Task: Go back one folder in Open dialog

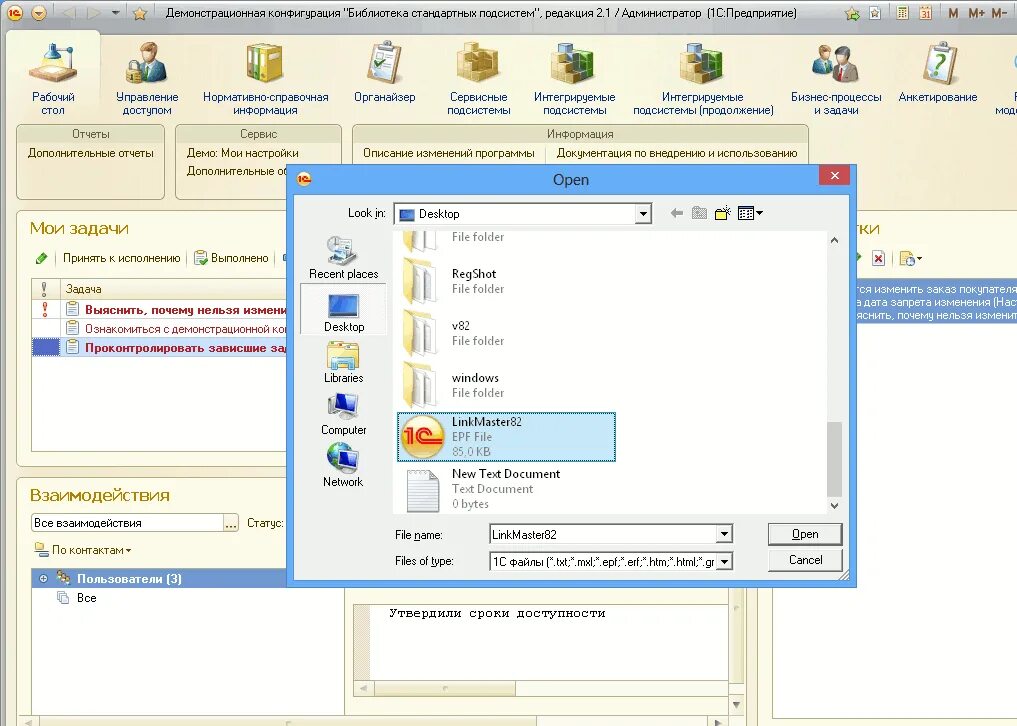Action: coord(676,213)
